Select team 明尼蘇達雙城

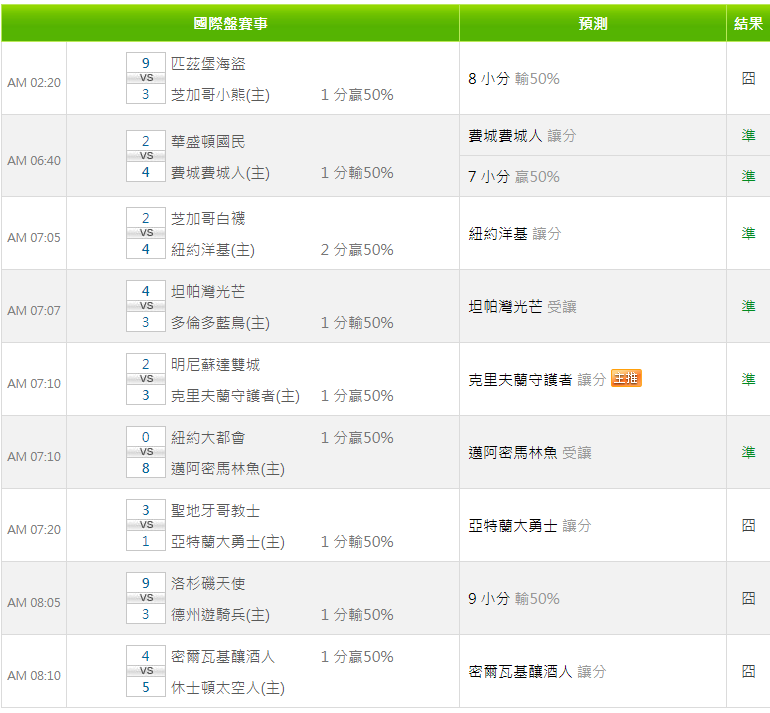pyautogui.click(x=216, y=364)
